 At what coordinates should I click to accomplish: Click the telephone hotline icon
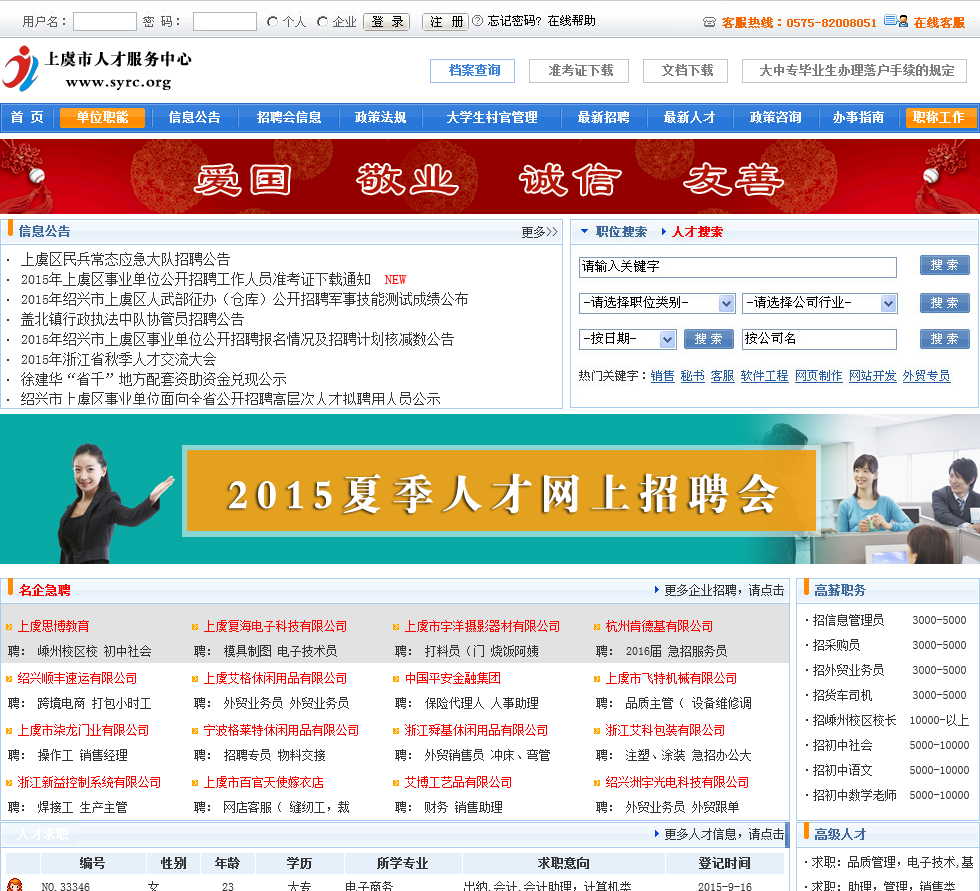click(709, 22)
